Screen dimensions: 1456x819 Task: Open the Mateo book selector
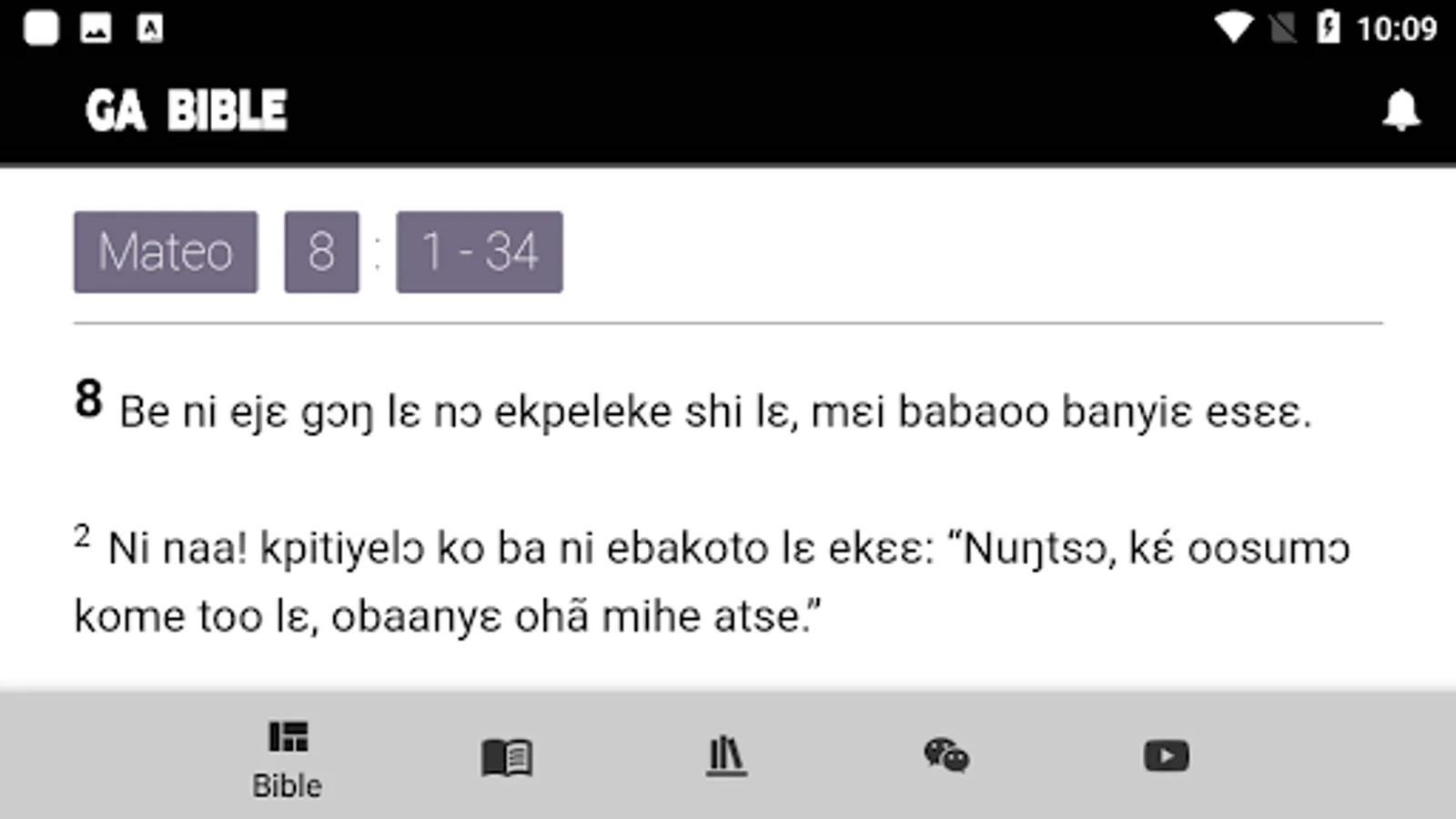166,252
